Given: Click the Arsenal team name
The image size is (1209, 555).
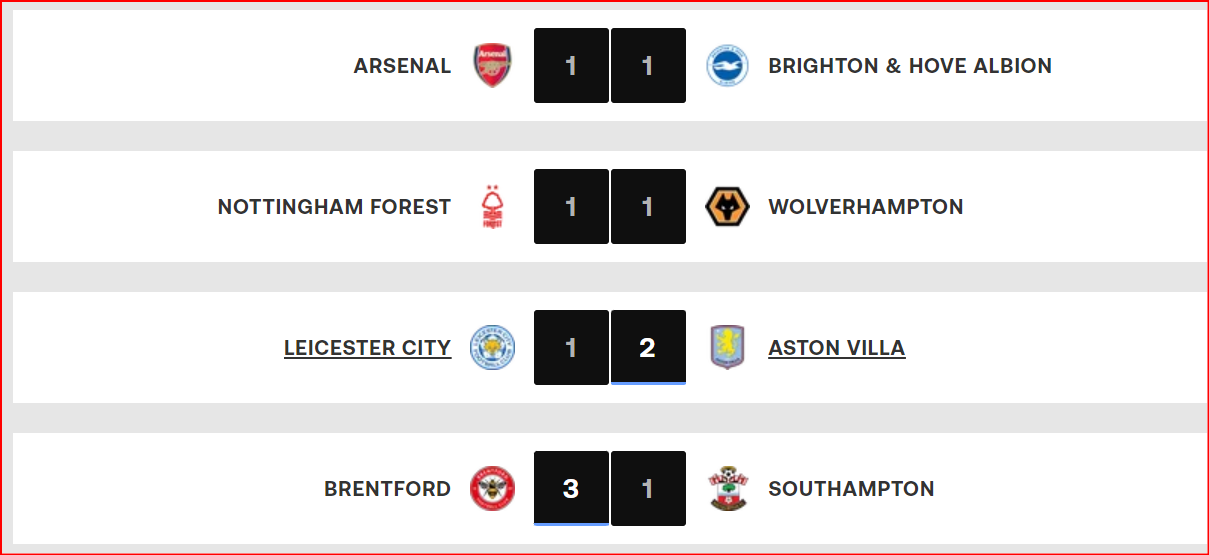Looking at the screenshot, I should coord(402,66).
